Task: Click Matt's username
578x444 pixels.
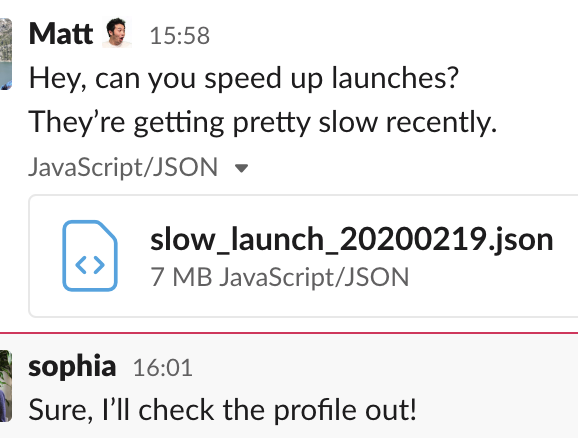Action: pyautogui.click(x=61, y=34)
